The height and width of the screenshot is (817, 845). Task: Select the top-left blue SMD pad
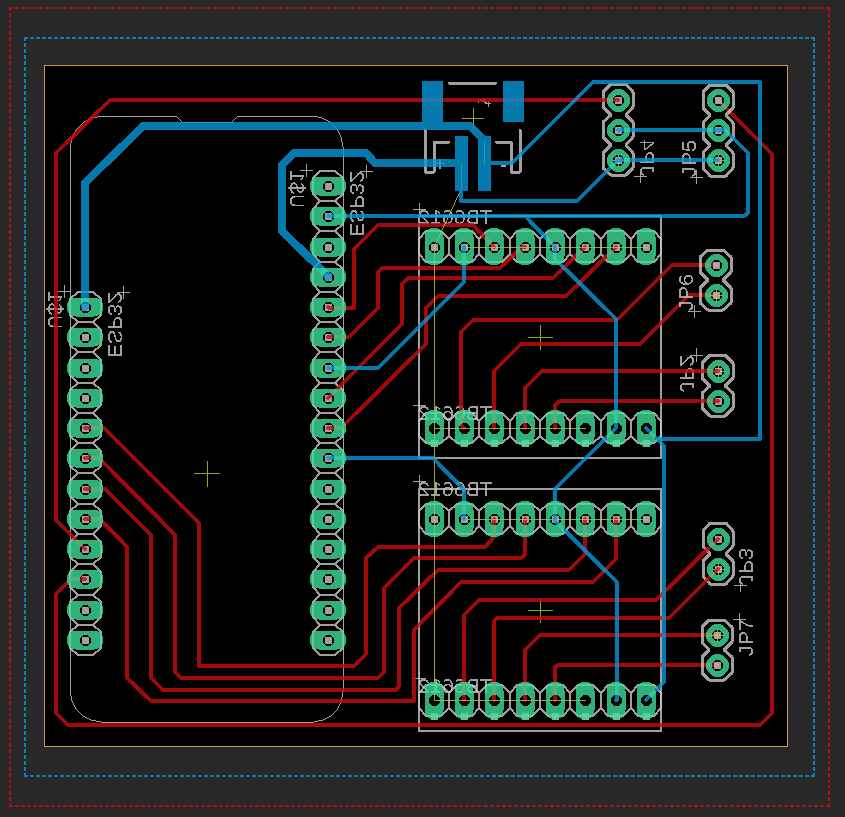(x=432, y=102)
